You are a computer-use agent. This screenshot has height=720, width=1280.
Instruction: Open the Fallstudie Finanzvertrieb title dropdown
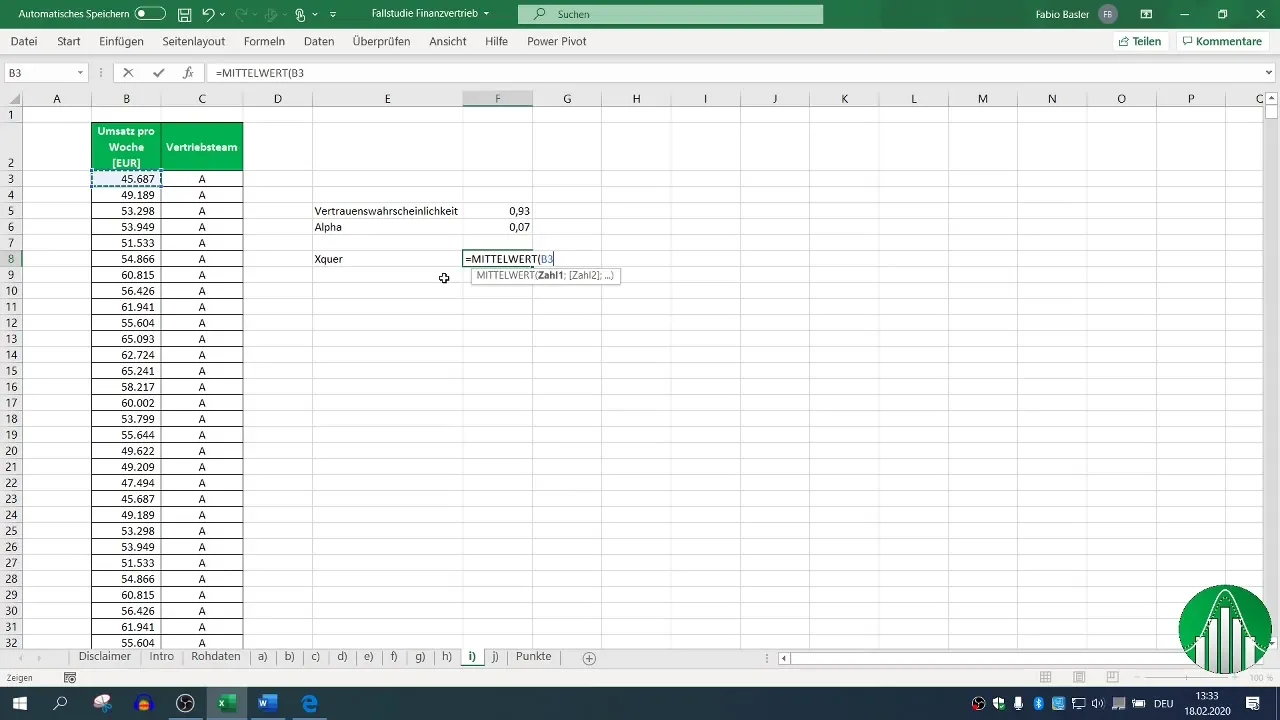coord(487,14)
